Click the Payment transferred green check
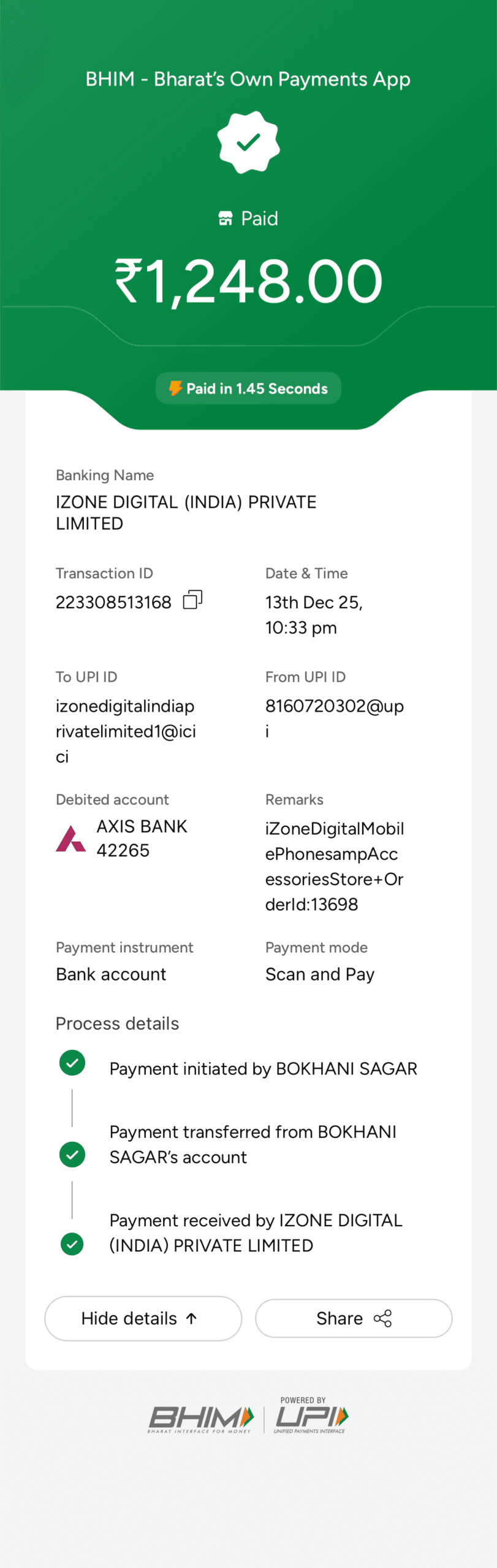 click(x=72, y=1155)
